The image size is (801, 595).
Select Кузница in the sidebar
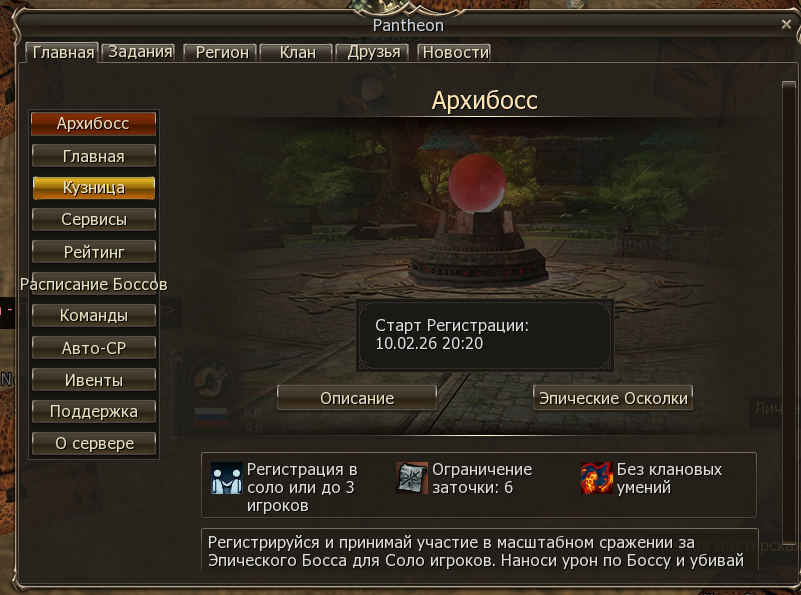click(93, 188)
